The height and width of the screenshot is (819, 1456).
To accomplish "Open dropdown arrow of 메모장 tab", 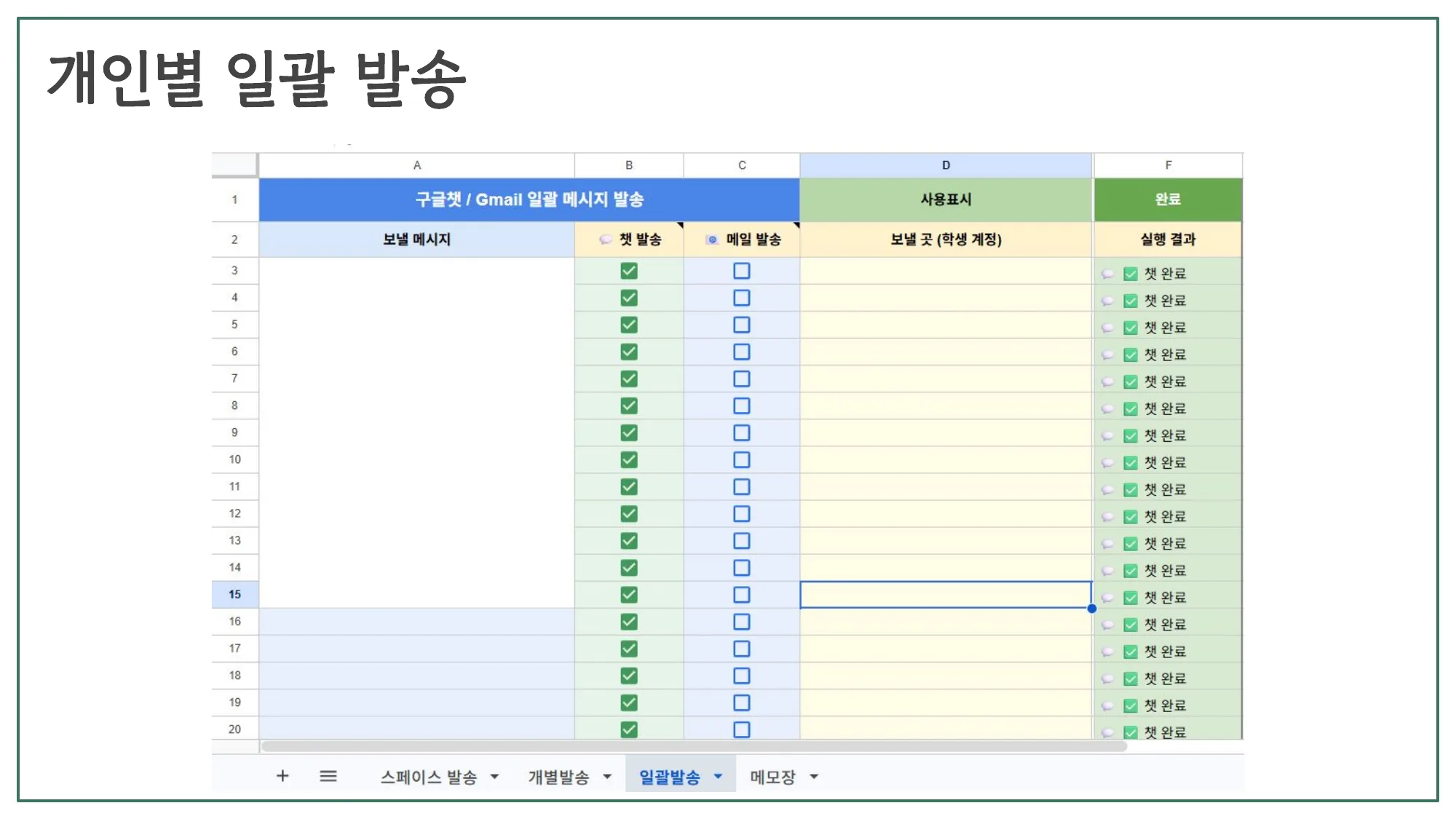I will (x=814, y=777).
